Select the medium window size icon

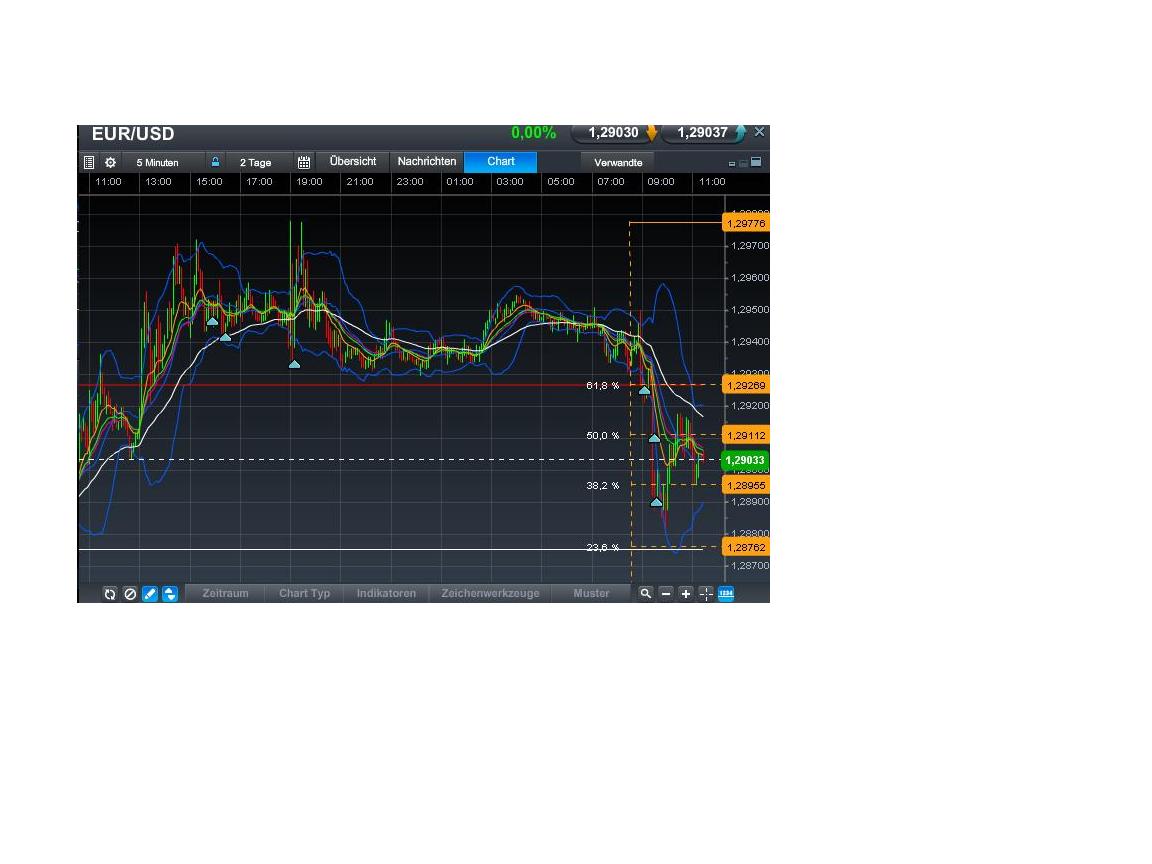(x=743, y=163)
